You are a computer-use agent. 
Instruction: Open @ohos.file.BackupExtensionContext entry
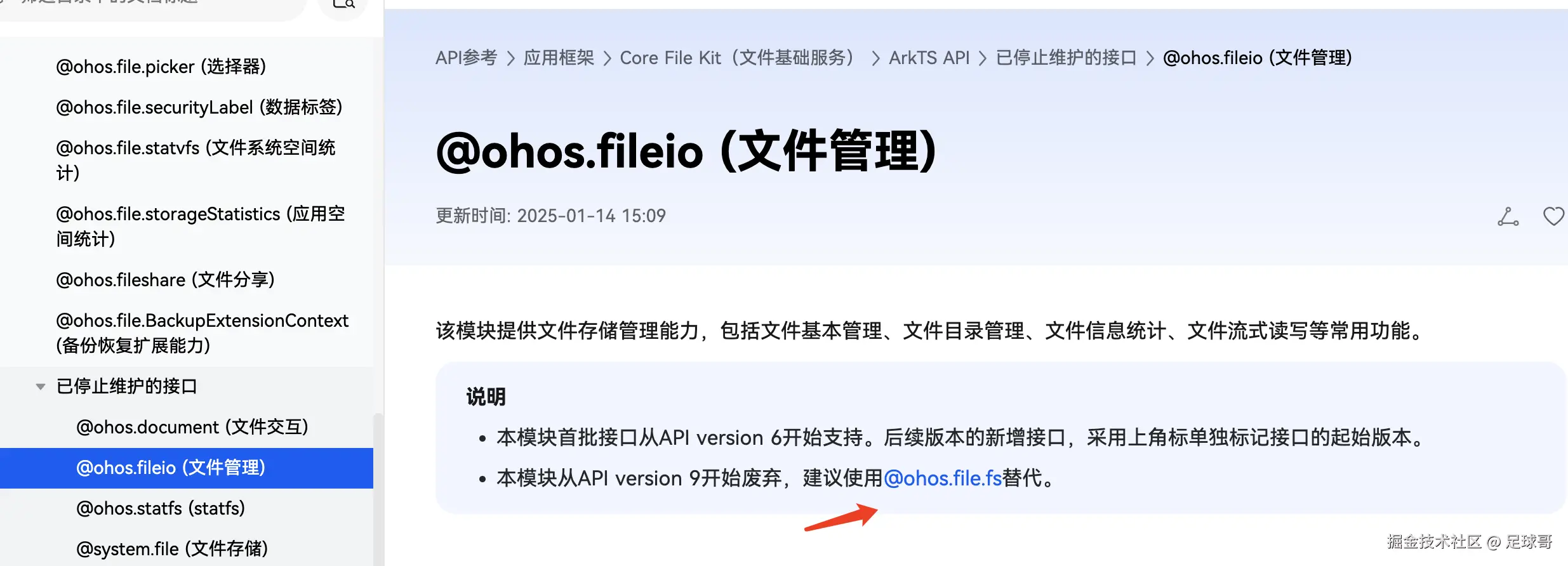[x=202, y=332]
